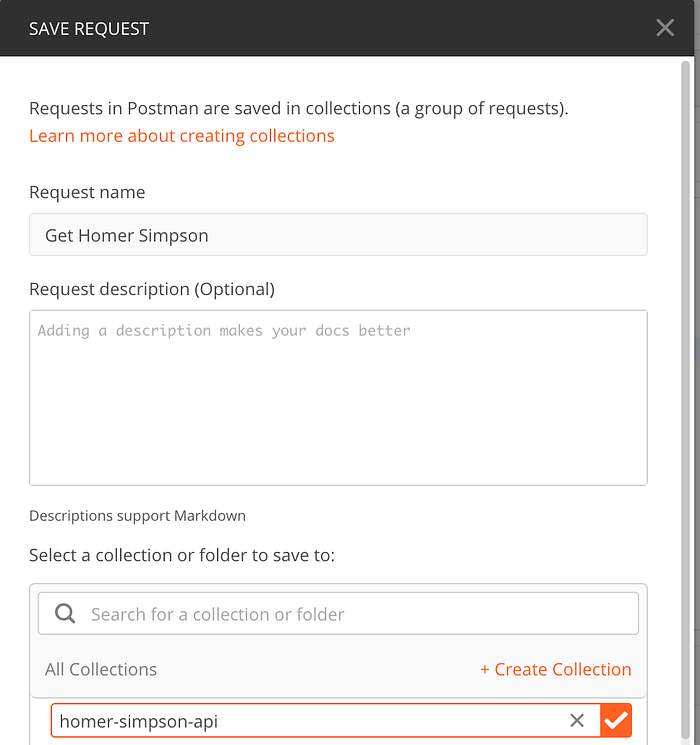The height and width of the screenshot is (745, 700).
Task: Cancel new collection with the X icon
Action: point(577,721)
